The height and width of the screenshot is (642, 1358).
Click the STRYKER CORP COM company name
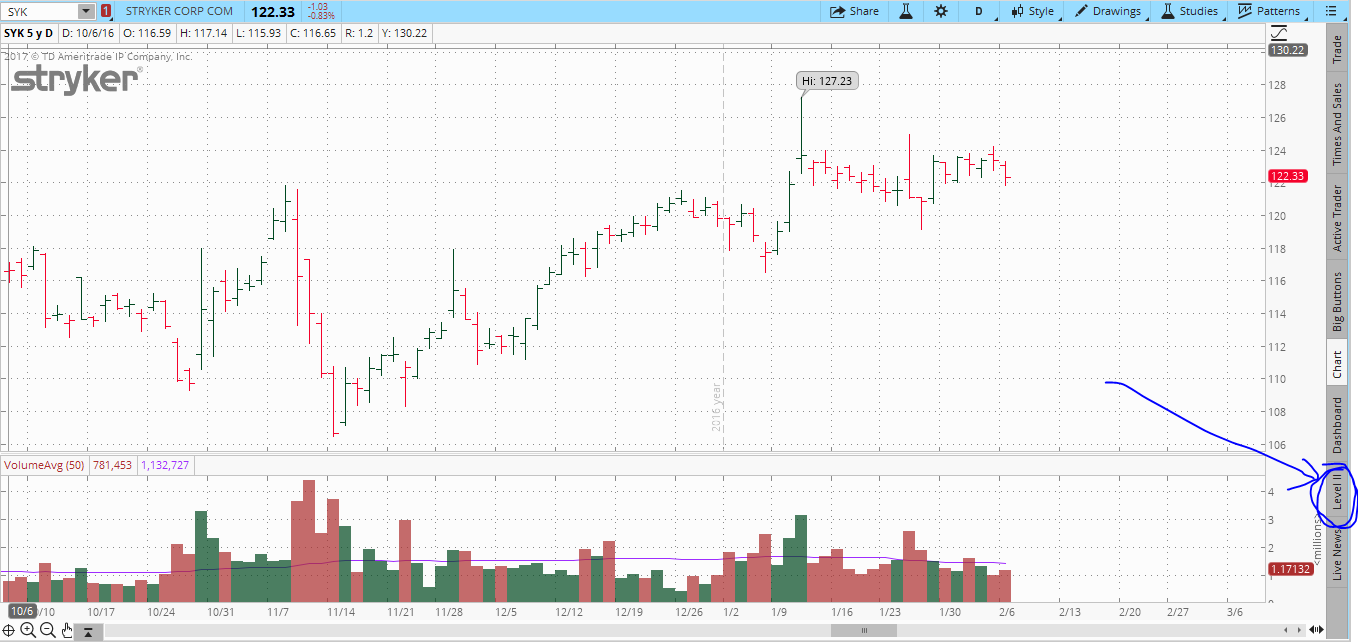[x=179, y=12]
